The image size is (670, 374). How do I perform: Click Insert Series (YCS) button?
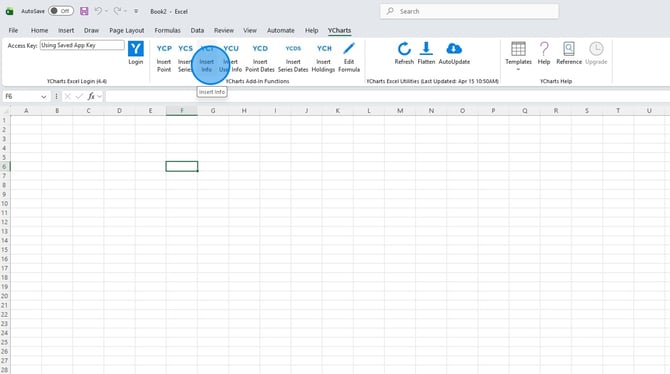click(x=185, y=57)
